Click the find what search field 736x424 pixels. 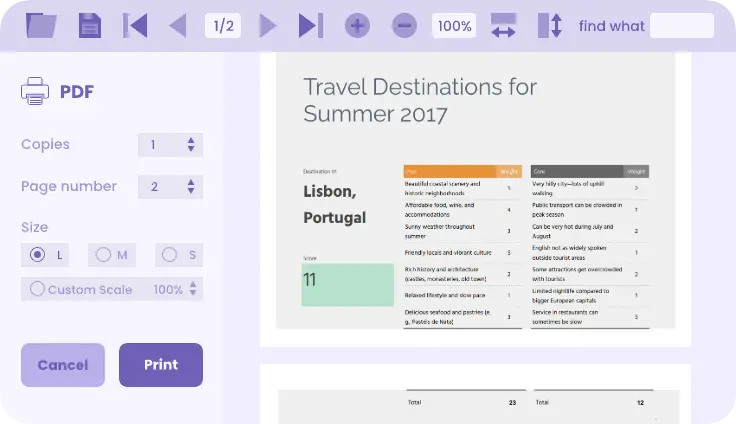click(x=681, y=26)
